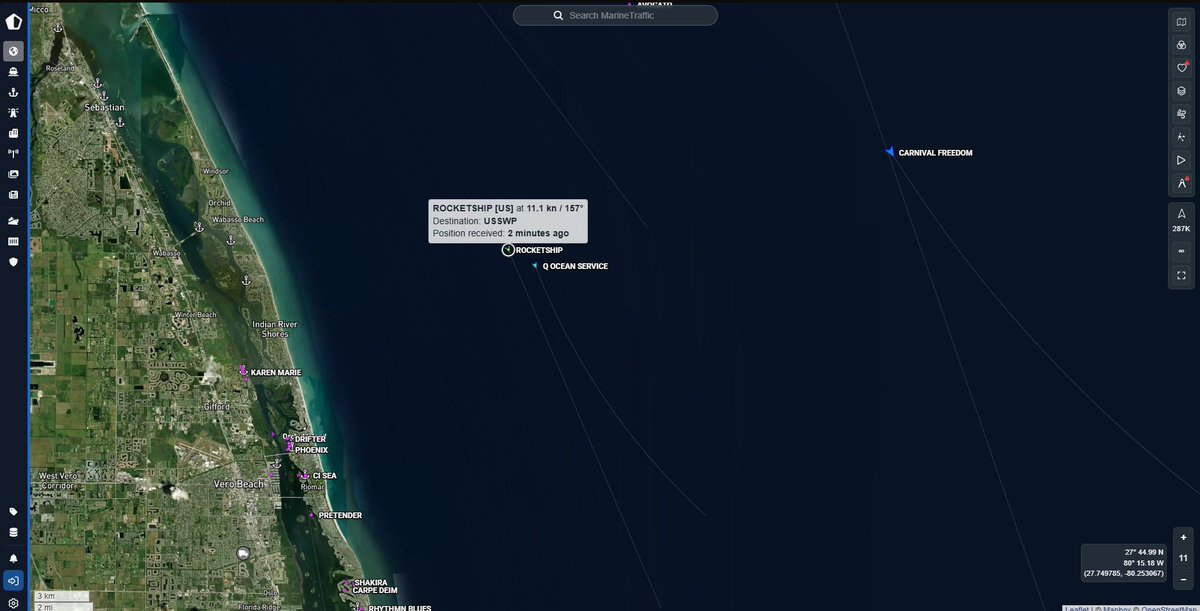Open the container barcode icon in sidebar
Viewport: 1200px width, 611px height.
tap(13, 241)
